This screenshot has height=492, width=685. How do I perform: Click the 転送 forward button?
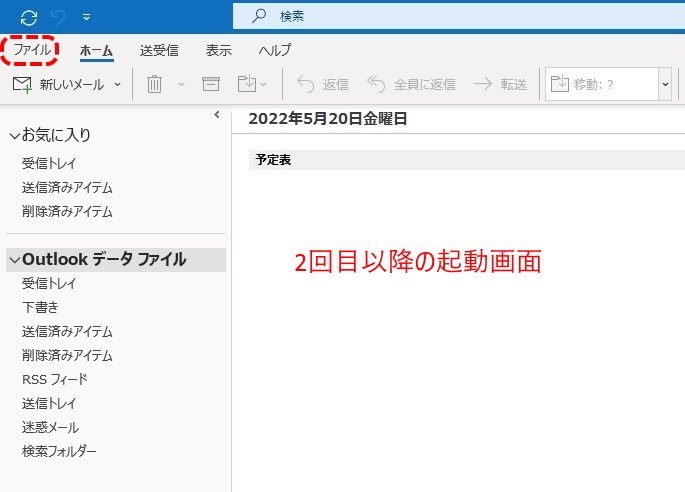click(x=501, y=84)
